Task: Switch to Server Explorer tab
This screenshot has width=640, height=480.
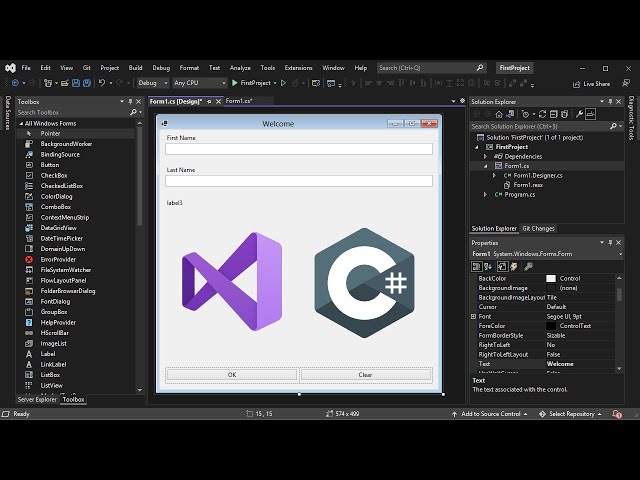Action: (37, 399)
